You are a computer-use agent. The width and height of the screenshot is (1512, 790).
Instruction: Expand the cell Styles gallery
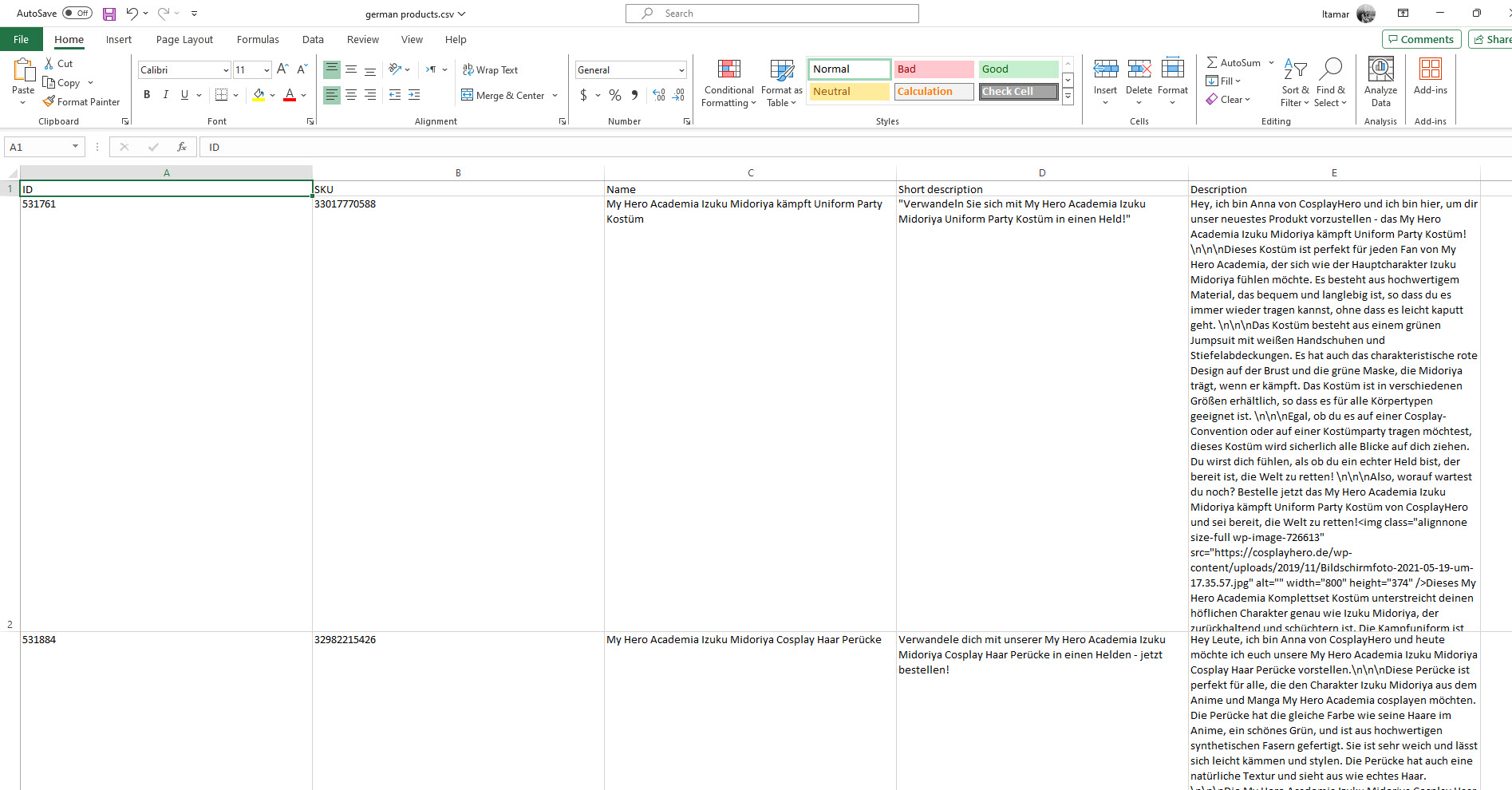pos(1068,97)
